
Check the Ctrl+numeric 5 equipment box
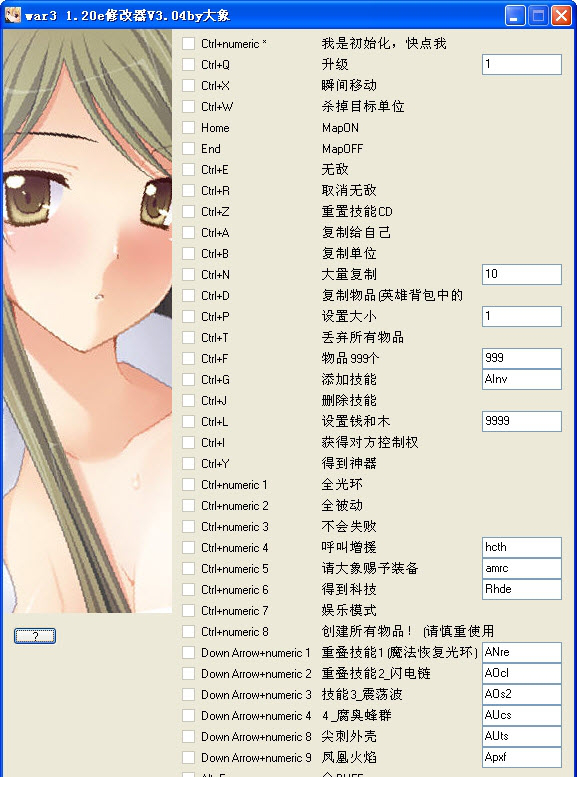(189, 568)
